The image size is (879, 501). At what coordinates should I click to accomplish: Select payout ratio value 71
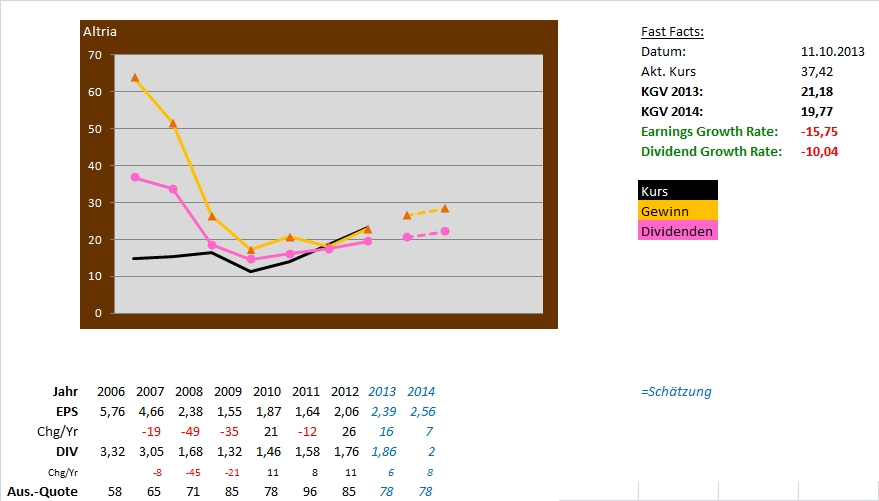[193, 491]
